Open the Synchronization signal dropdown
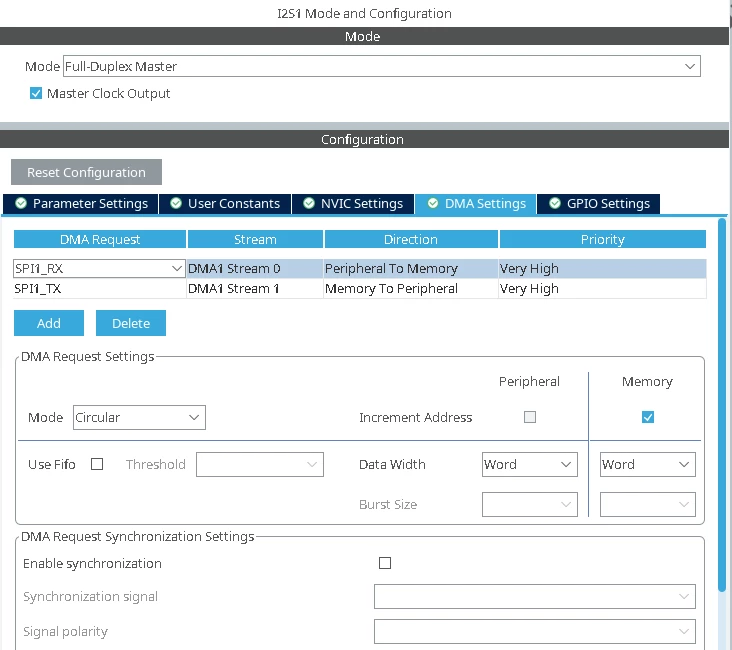This screenshot has width=732, height=650. pyautogui.click(x=535, y=596)
